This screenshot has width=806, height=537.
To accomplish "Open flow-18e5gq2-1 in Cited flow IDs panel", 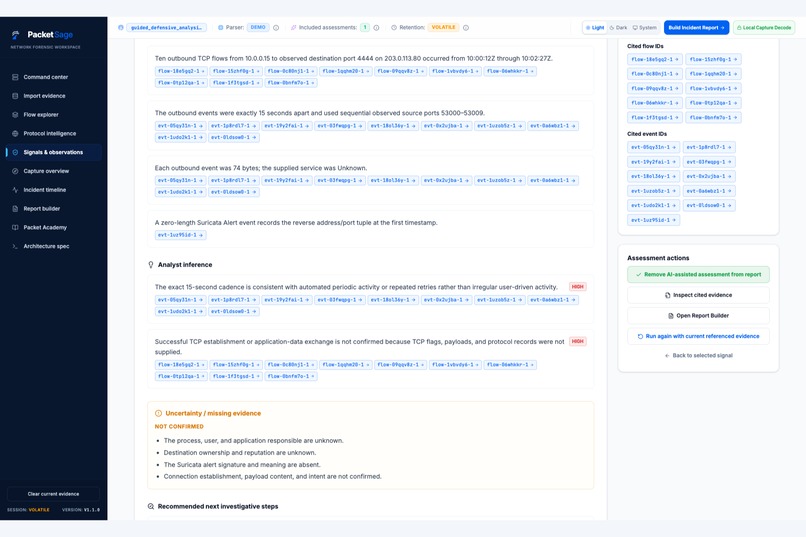I will [x=655, y=60].
